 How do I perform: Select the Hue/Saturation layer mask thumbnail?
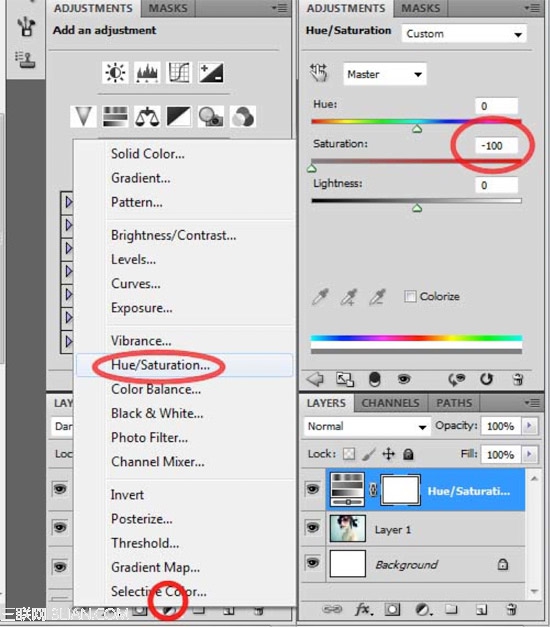tap(400, 490)
